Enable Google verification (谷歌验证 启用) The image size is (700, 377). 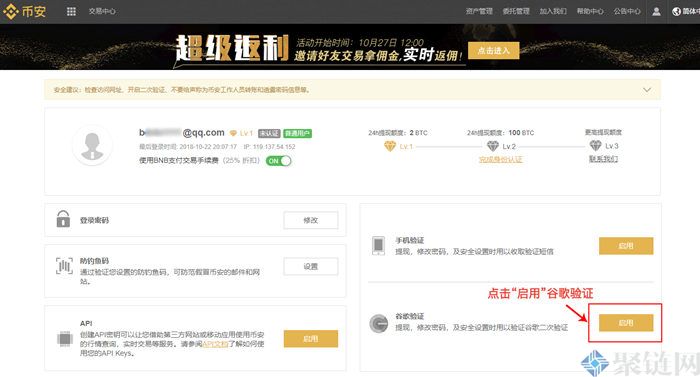[x=626, y=323]
